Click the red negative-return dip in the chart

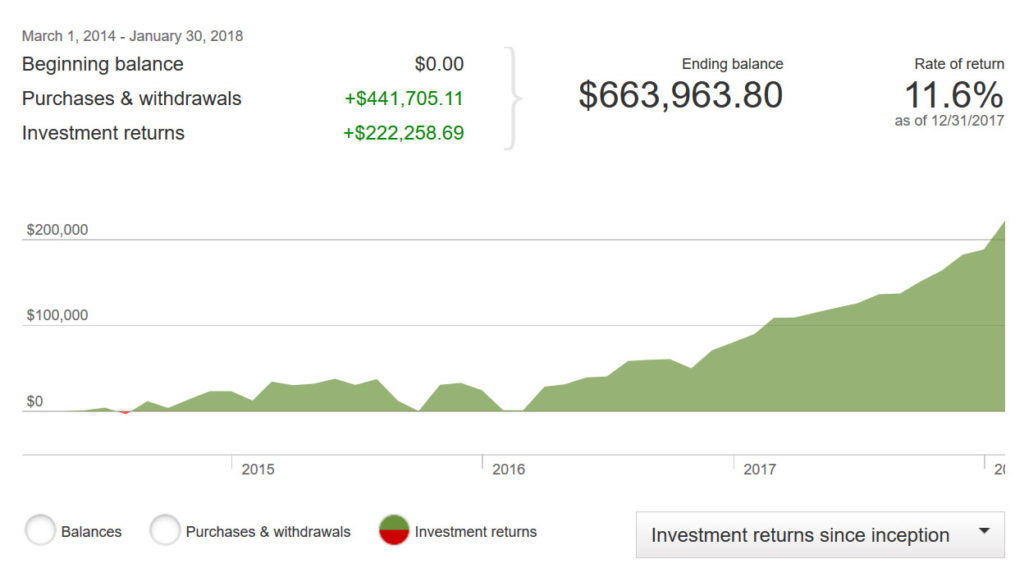124,411
